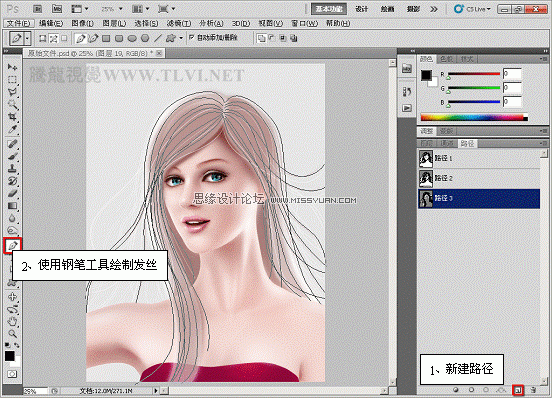Create a new path with the panel button

tap(518, 390)
